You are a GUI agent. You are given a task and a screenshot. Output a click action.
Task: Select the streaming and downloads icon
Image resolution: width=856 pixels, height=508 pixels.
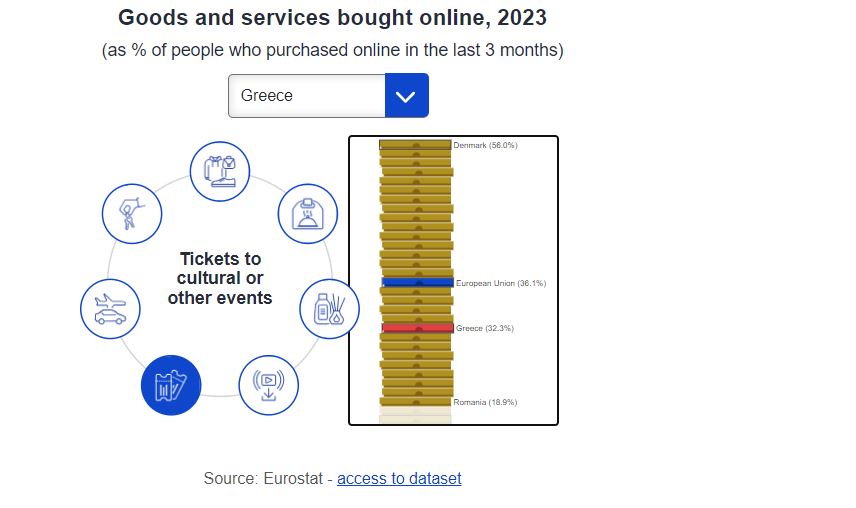[x=269, y=385]
